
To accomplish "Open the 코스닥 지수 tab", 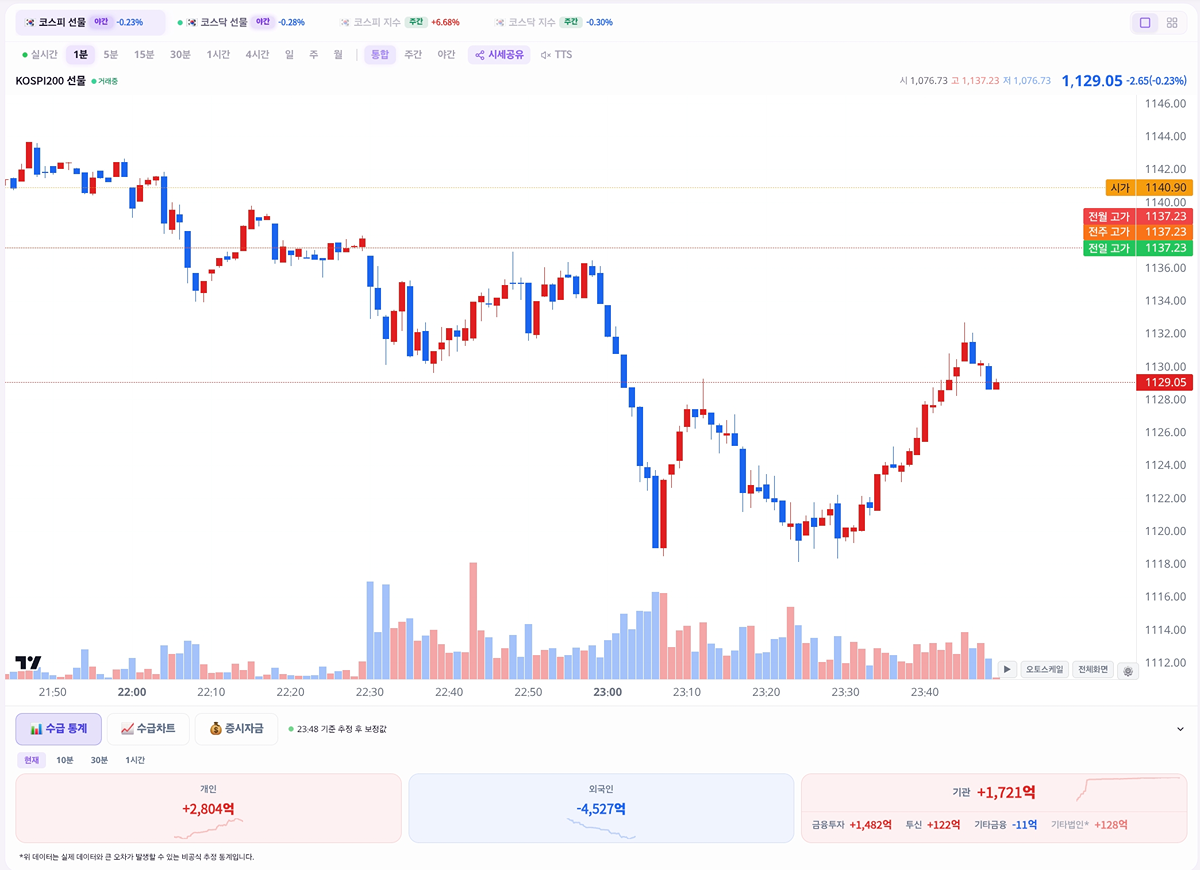I will click(x=554, y=22).
